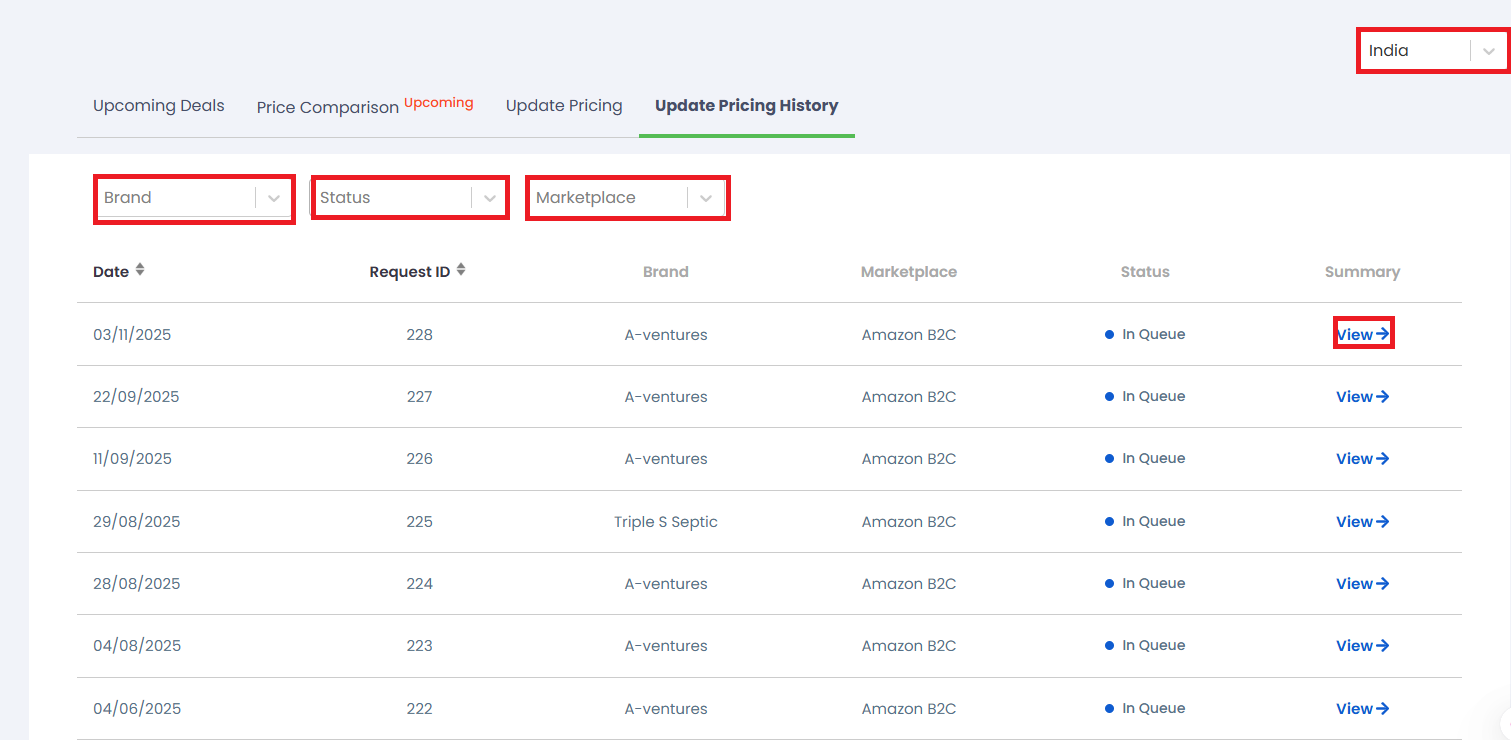
Task: Switch to the Upcoming Deals tab
Action: [x=158, y=106]
